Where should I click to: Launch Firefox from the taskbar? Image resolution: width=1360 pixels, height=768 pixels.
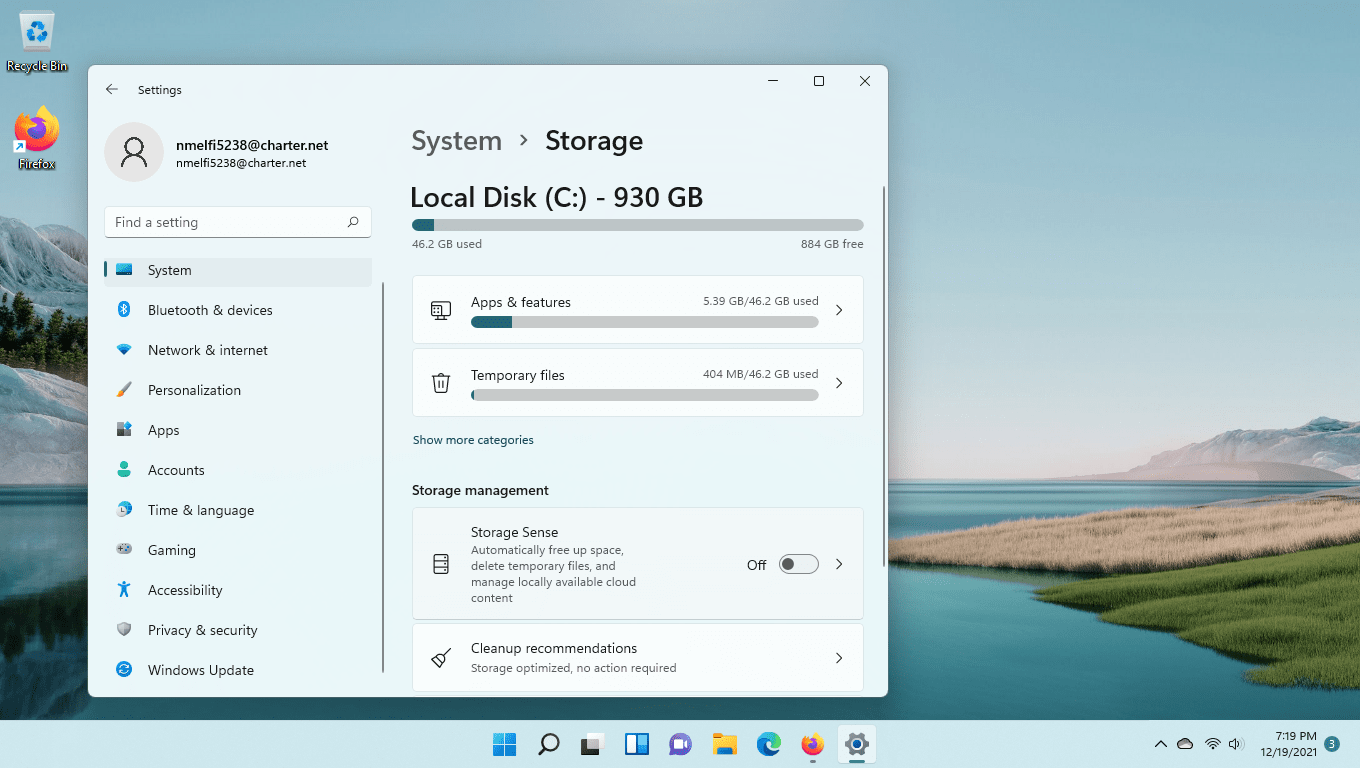point(813,744)
